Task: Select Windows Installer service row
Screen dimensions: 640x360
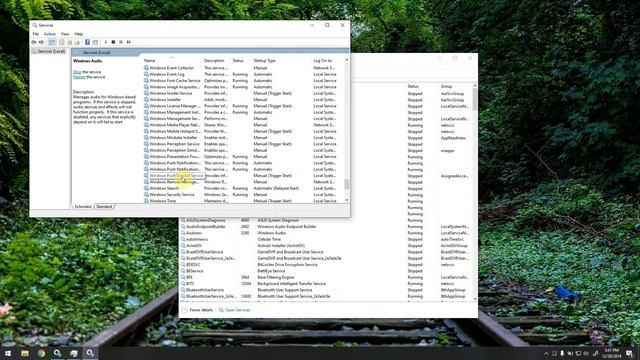Action: click(x=244, y=100)
